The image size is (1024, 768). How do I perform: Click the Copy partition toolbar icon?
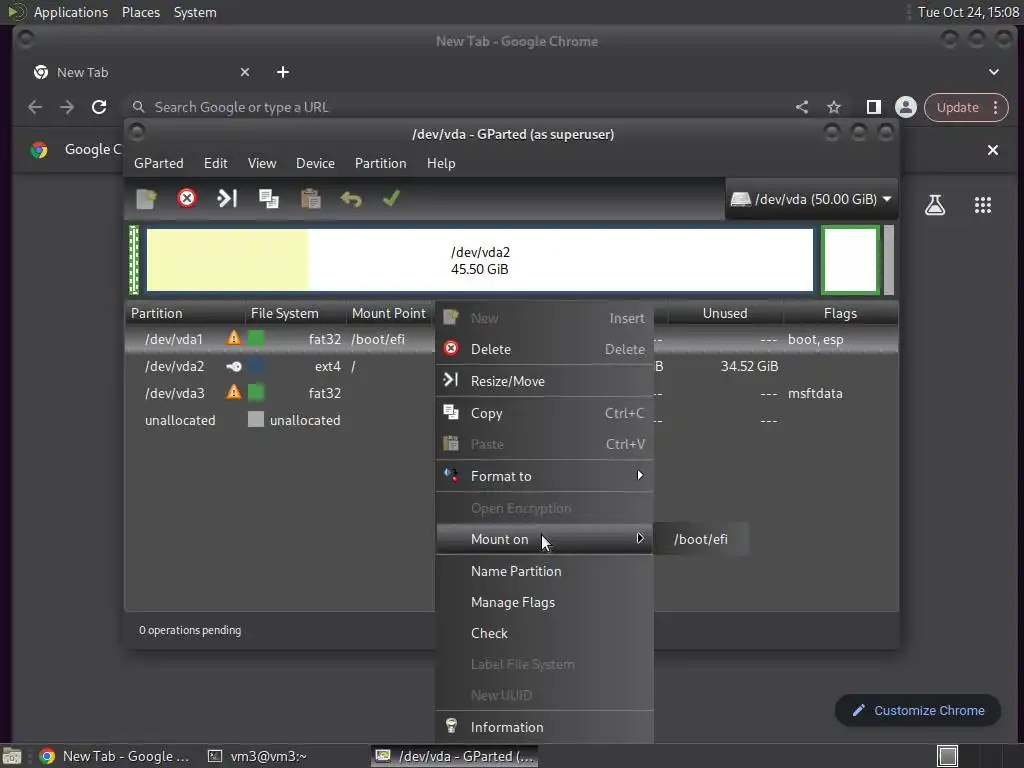point(268,199)
